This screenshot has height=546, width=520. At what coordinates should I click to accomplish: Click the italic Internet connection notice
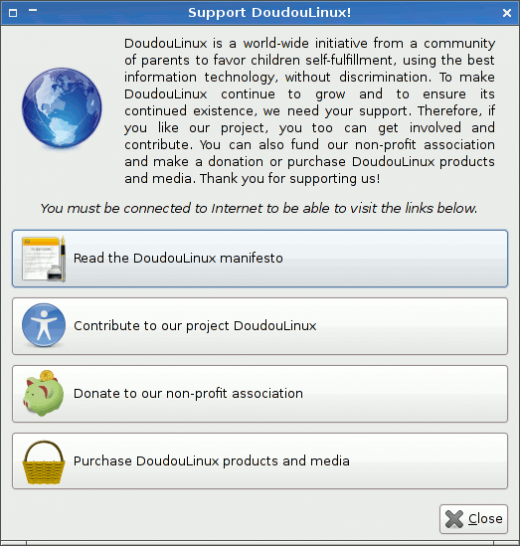(258, 208)
